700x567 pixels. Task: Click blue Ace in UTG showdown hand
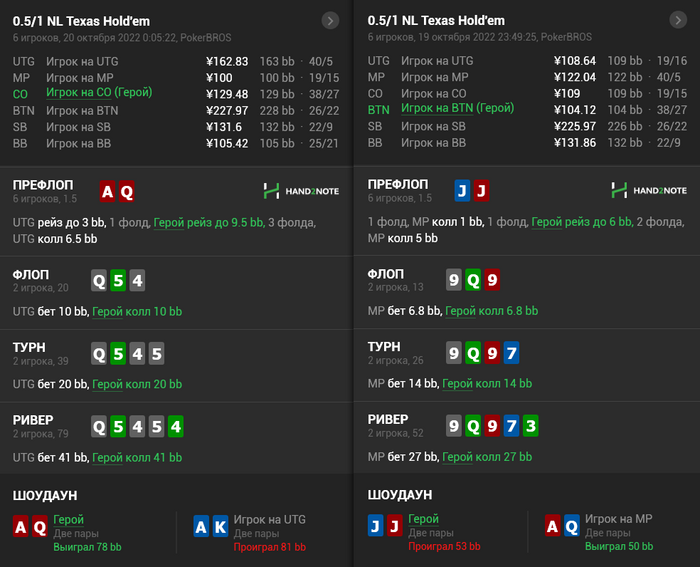point(201,526)
